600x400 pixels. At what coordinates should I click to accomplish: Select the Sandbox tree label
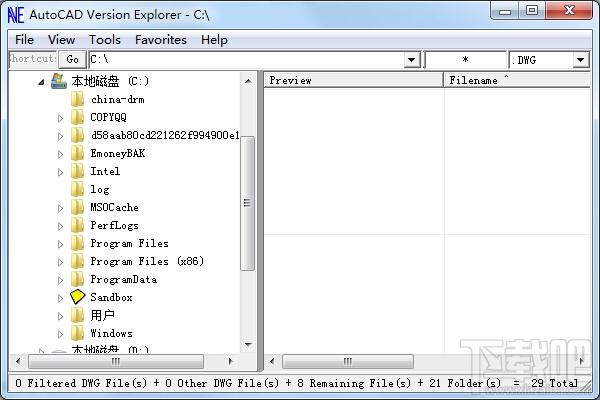[x=111, y=297]
